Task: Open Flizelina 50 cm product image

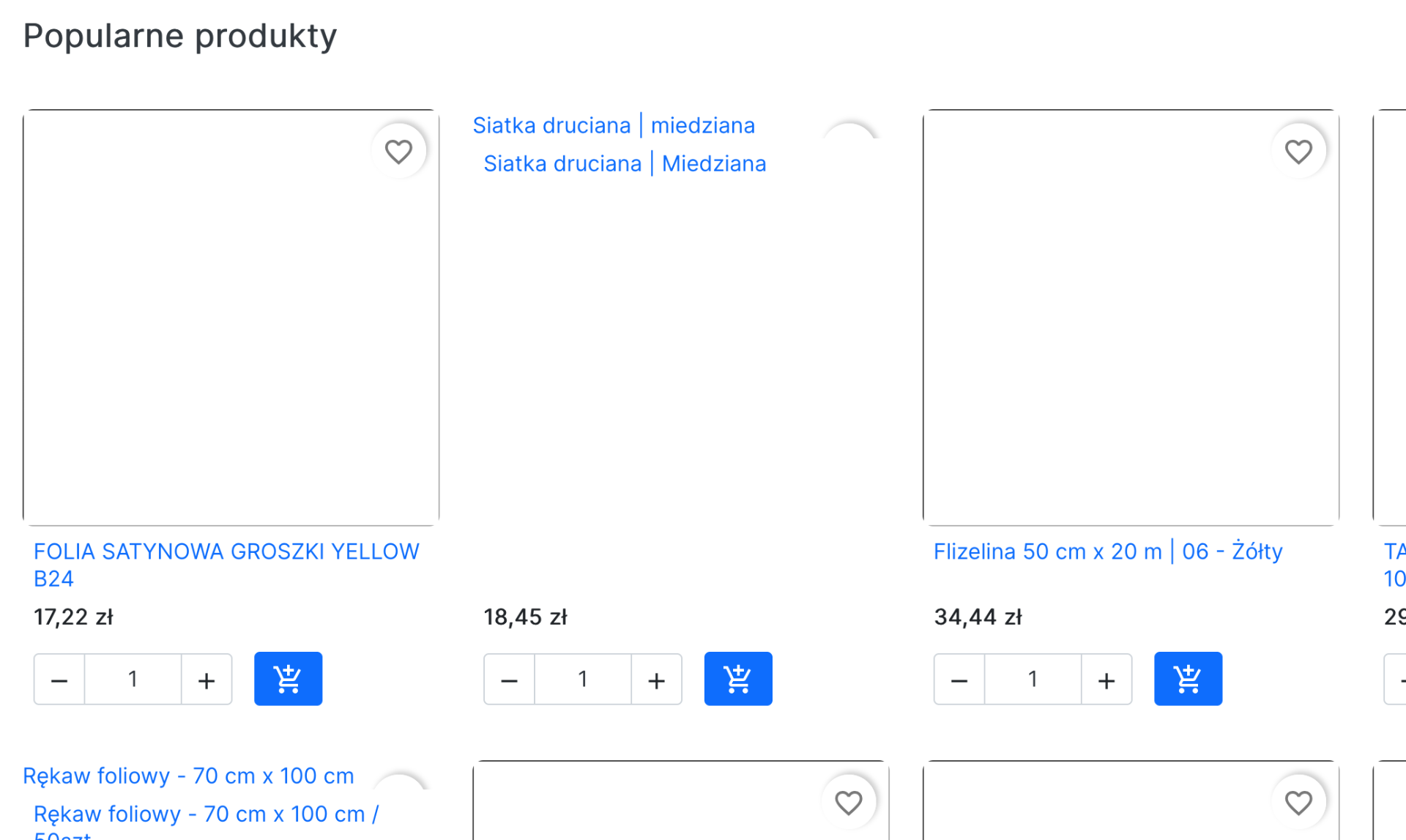Action: 1131,317
